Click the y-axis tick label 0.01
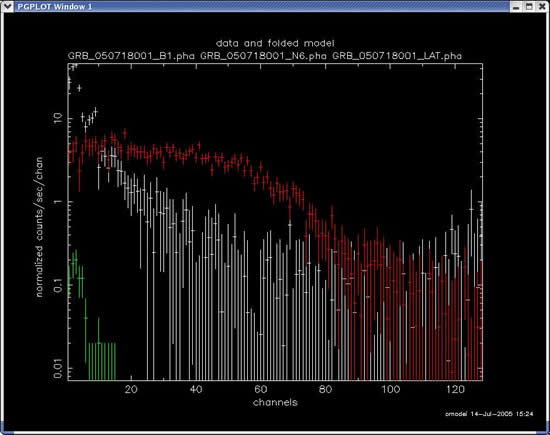This screenshot has width=550, height=435. point(58,368)
